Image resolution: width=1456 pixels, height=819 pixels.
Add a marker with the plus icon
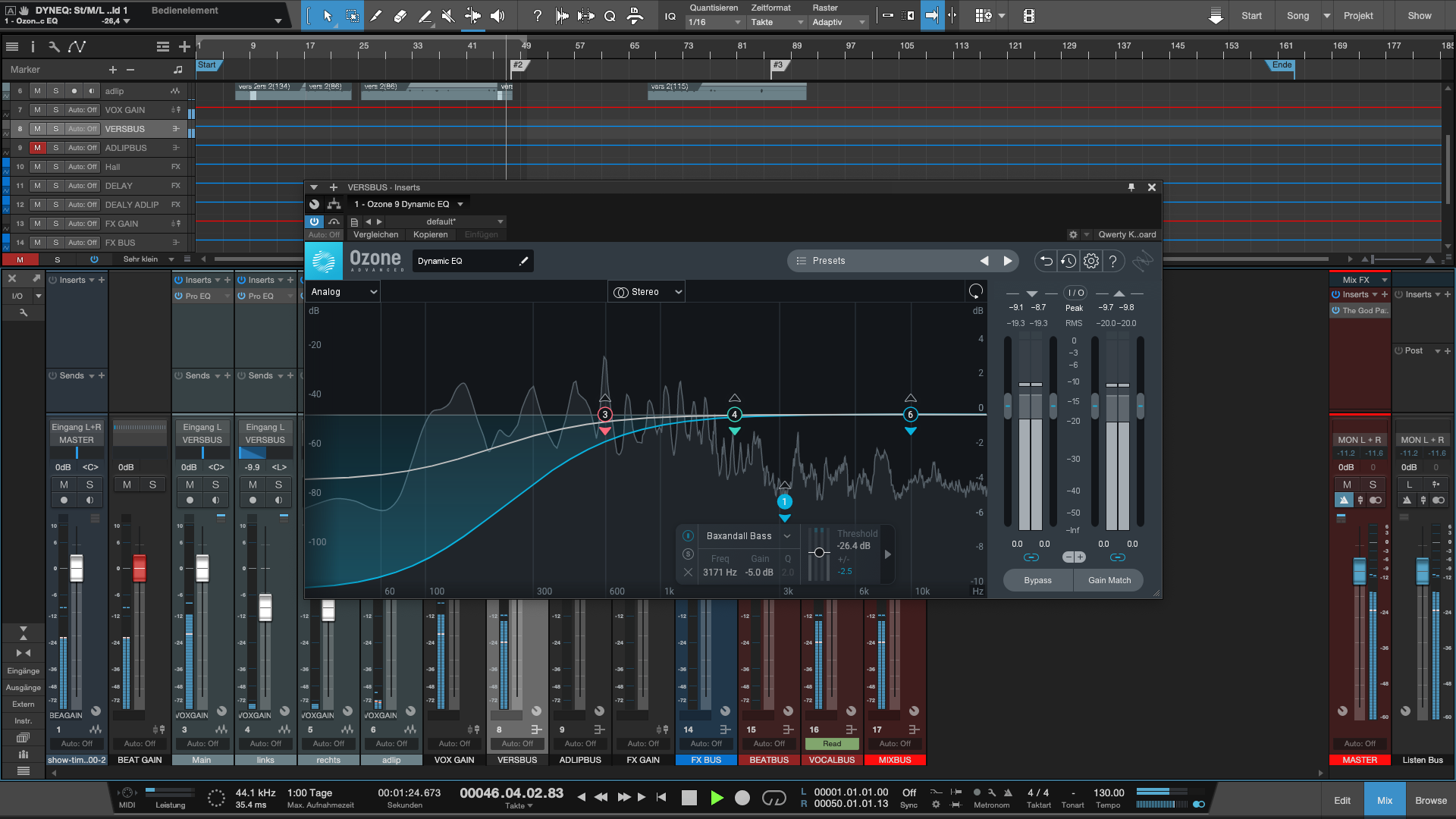(x=113, y=70)
